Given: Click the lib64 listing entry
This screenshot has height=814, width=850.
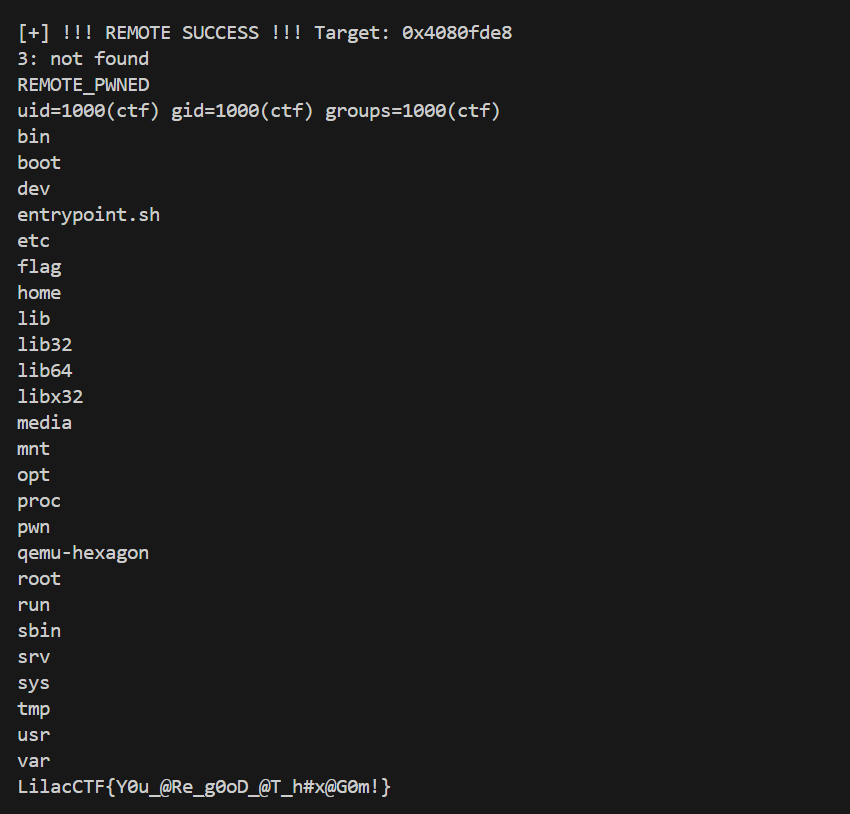Looking at the screenshot, I should tap(44, 371).
